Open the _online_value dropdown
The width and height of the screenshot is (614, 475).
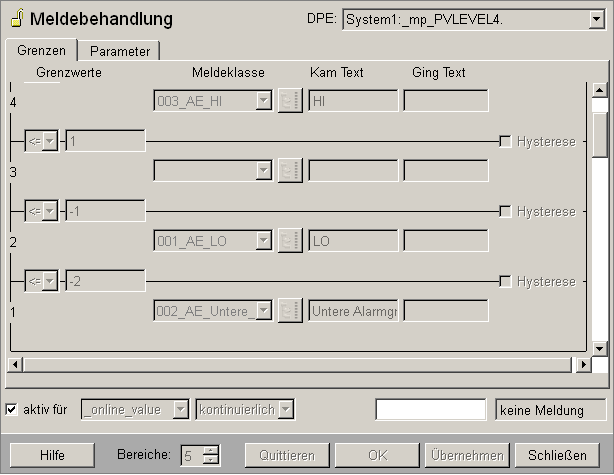(180, 410)
